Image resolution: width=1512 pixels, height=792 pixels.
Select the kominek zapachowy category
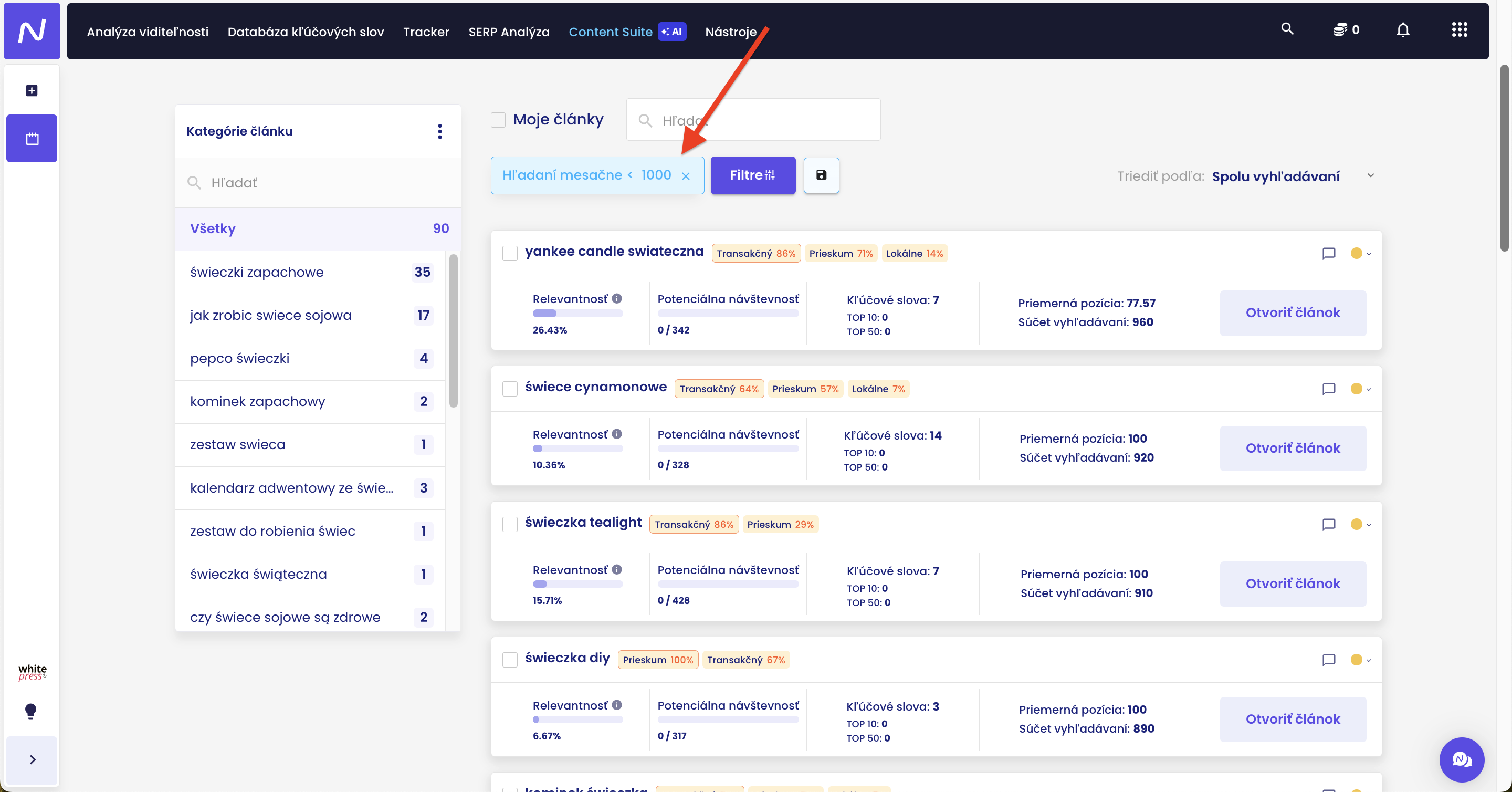310,402
